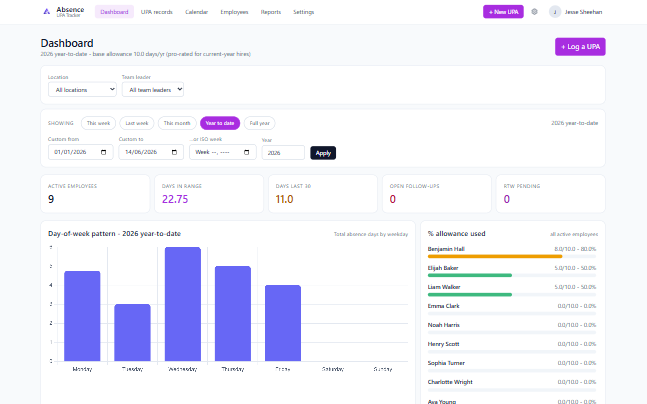Click the name Benjamin Hall
The width and height of the screenshot is (647, 404).
(446, 249)
